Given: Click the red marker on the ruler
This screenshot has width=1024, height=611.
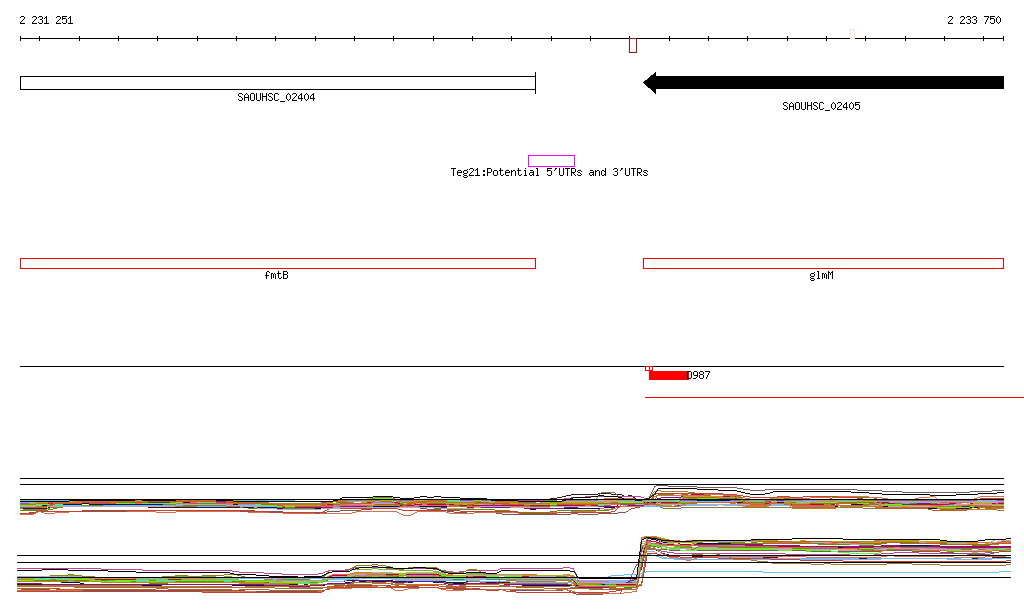Looking at the screenshot, I should 633,46.
